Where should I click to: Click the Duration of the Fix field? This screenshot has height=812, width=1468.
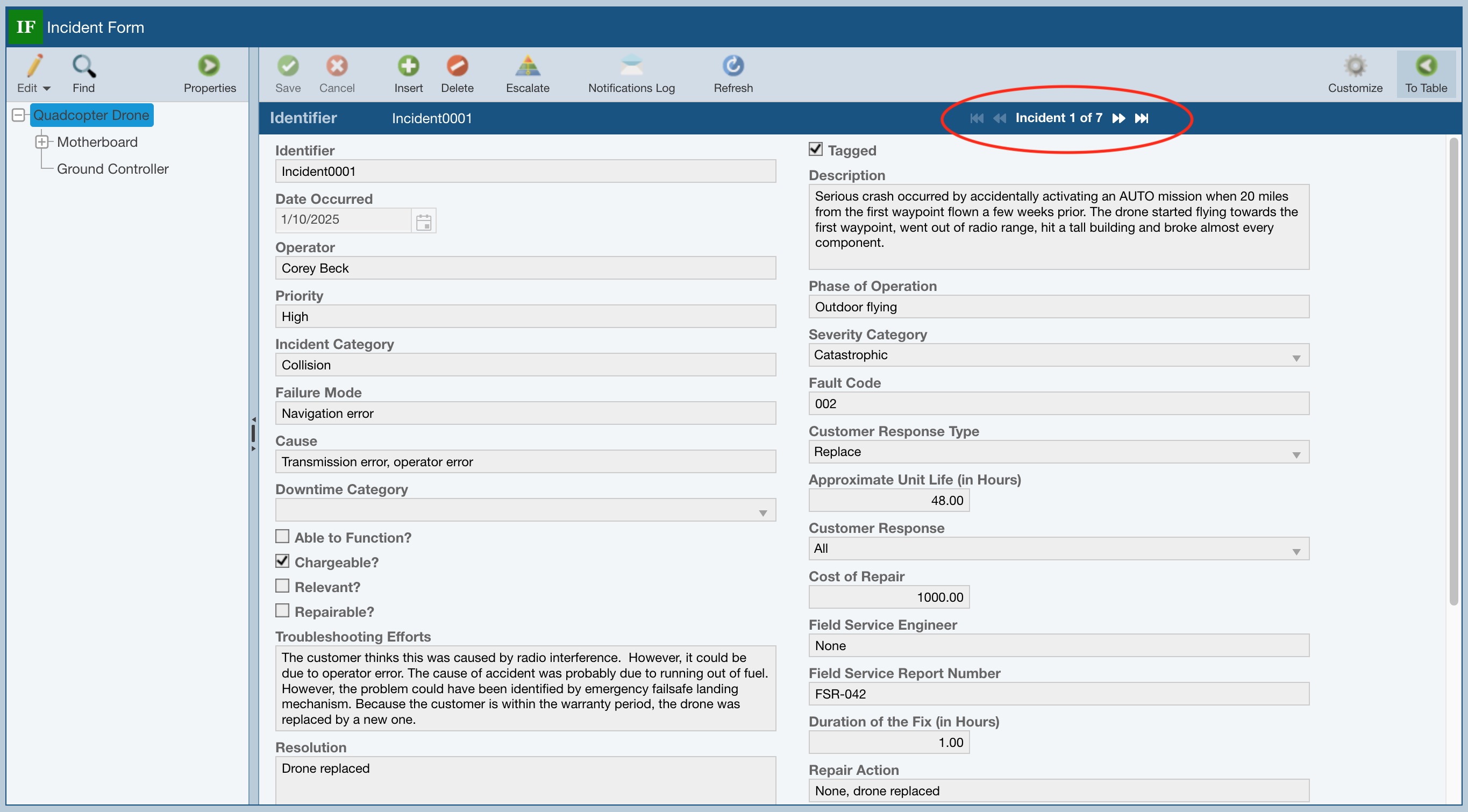[x=888, y=743]
